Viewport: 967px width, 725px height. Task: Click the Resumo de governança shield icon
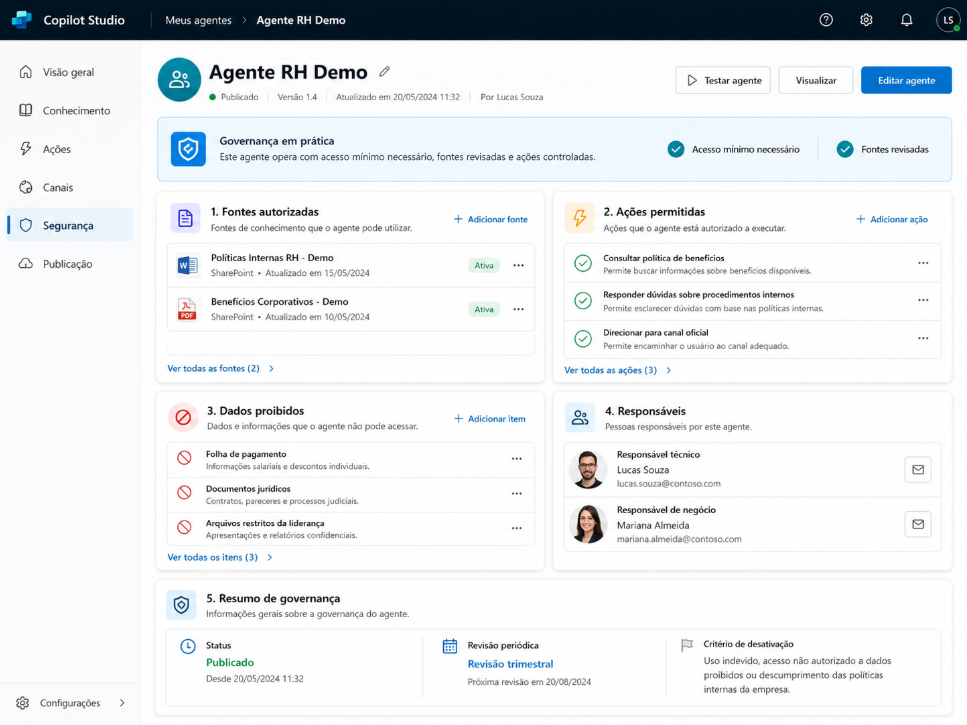(x=181, y=605)
